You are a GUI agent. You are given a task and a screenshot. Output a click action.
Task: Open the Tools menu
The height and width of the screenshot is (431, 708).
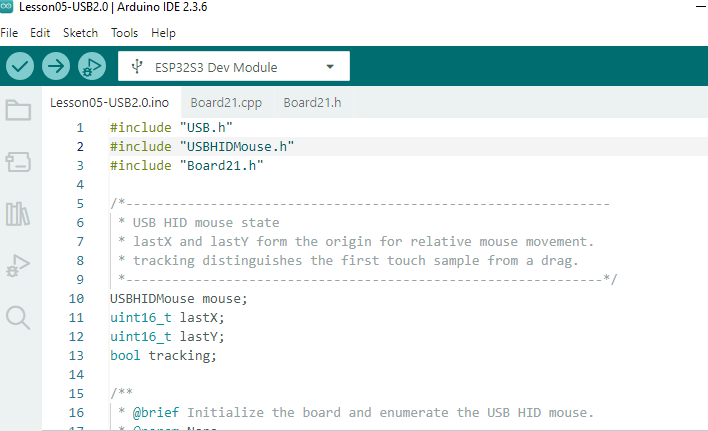click(124, 33)
